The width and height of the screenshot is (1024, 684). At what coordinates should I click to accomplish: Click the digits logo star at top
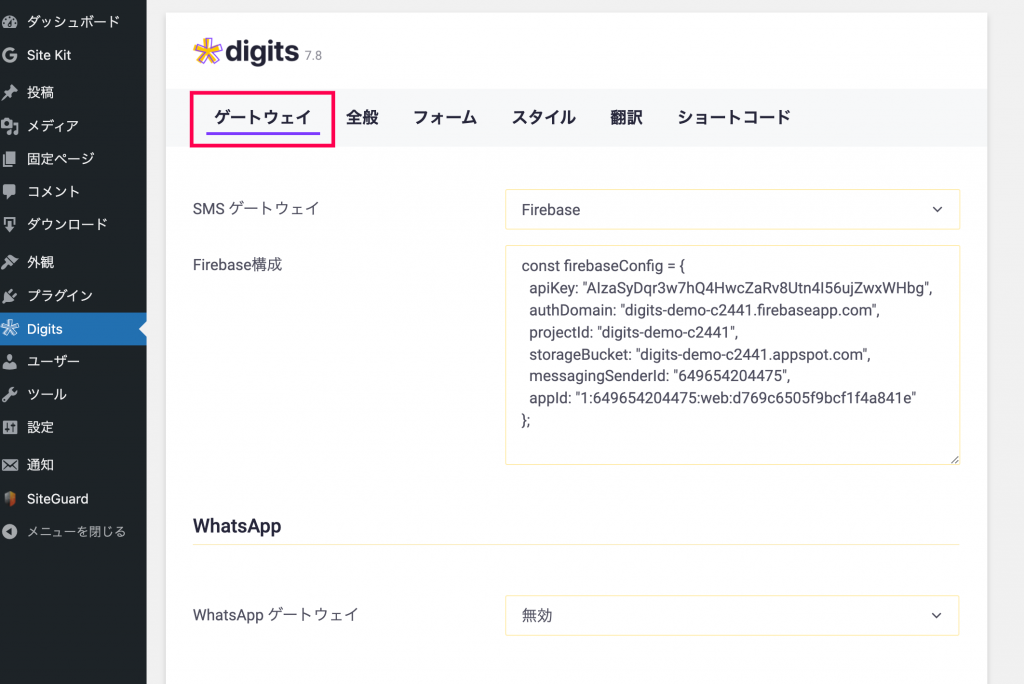(208, 51)
